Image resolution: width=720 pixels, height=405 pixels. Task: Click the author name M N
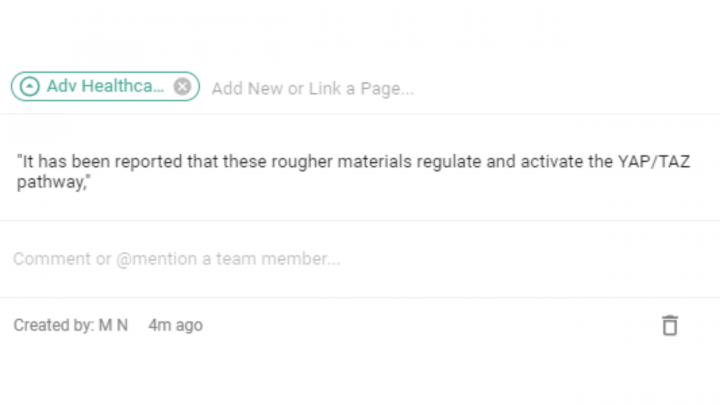pos(113,325)
